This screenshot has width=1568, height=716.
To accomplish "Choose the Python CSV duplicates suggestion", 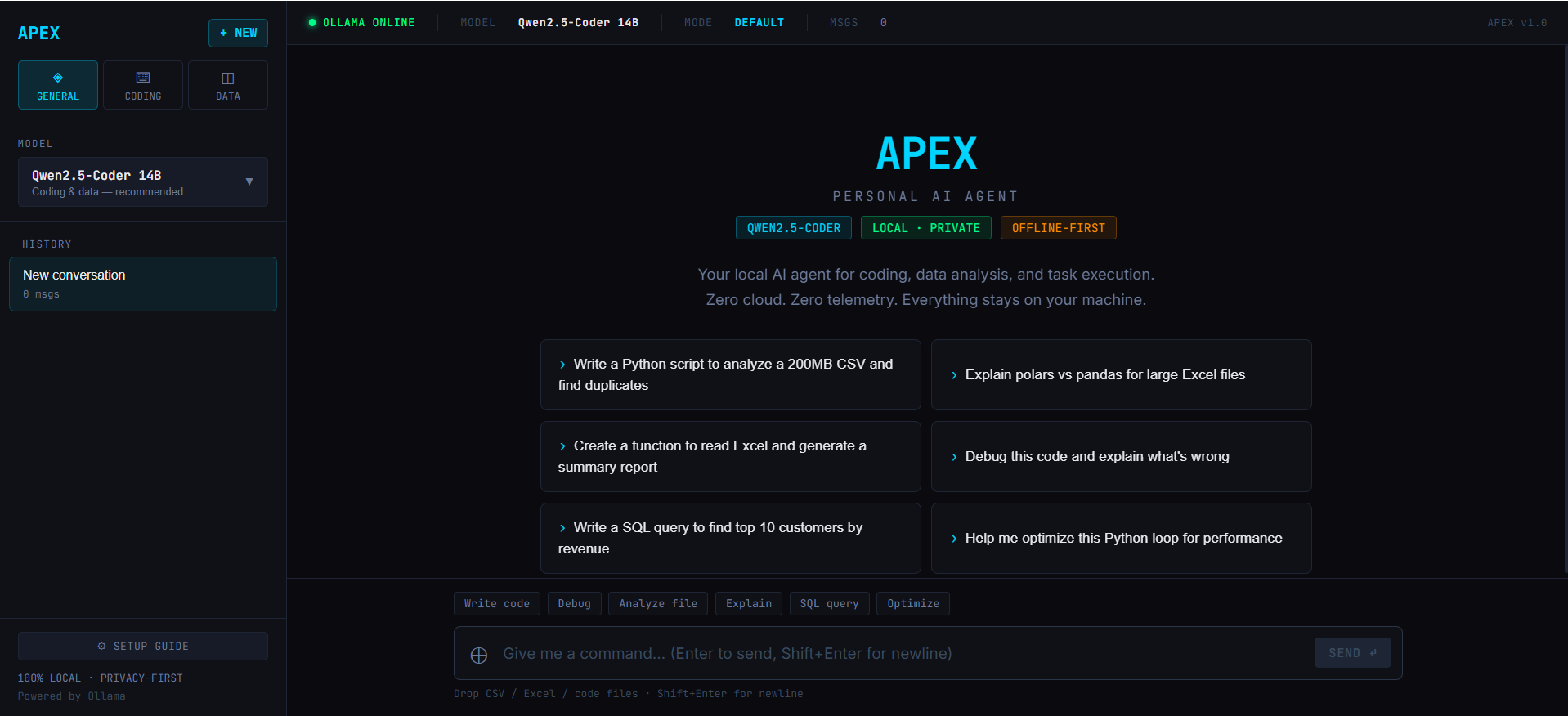I will [731, 374].
